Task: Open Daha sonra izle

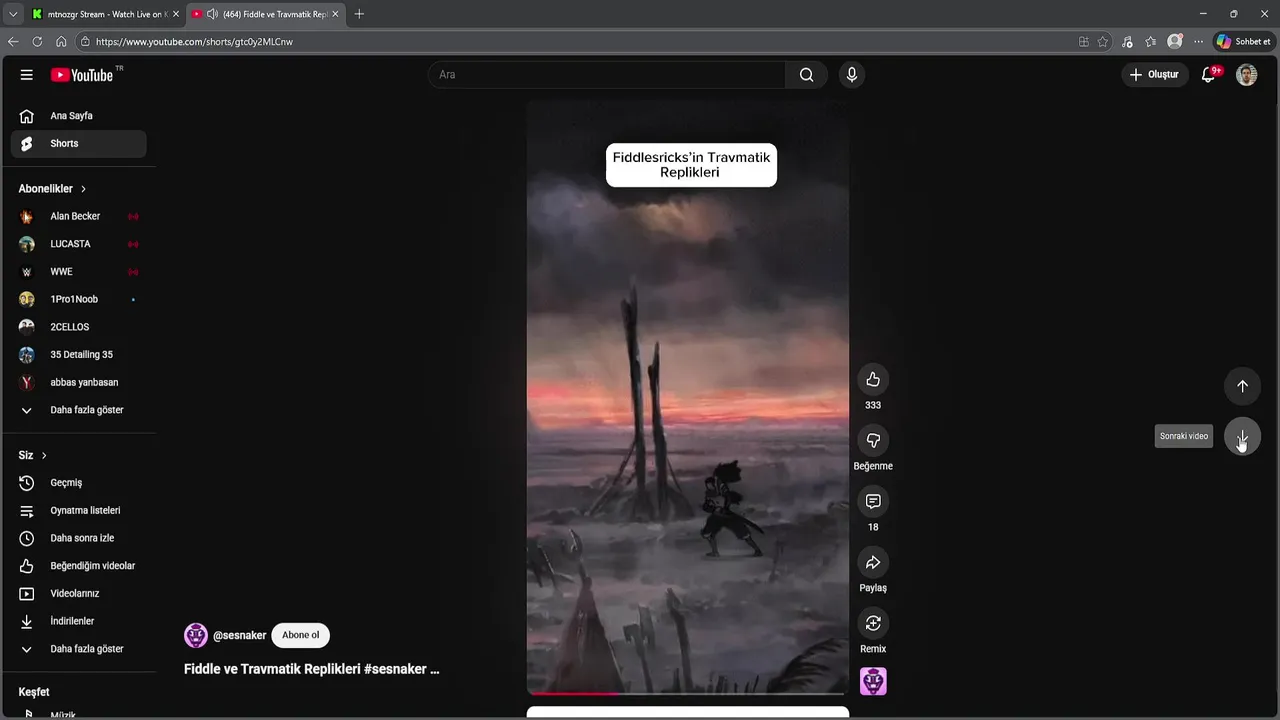Action: click(79, 538)
